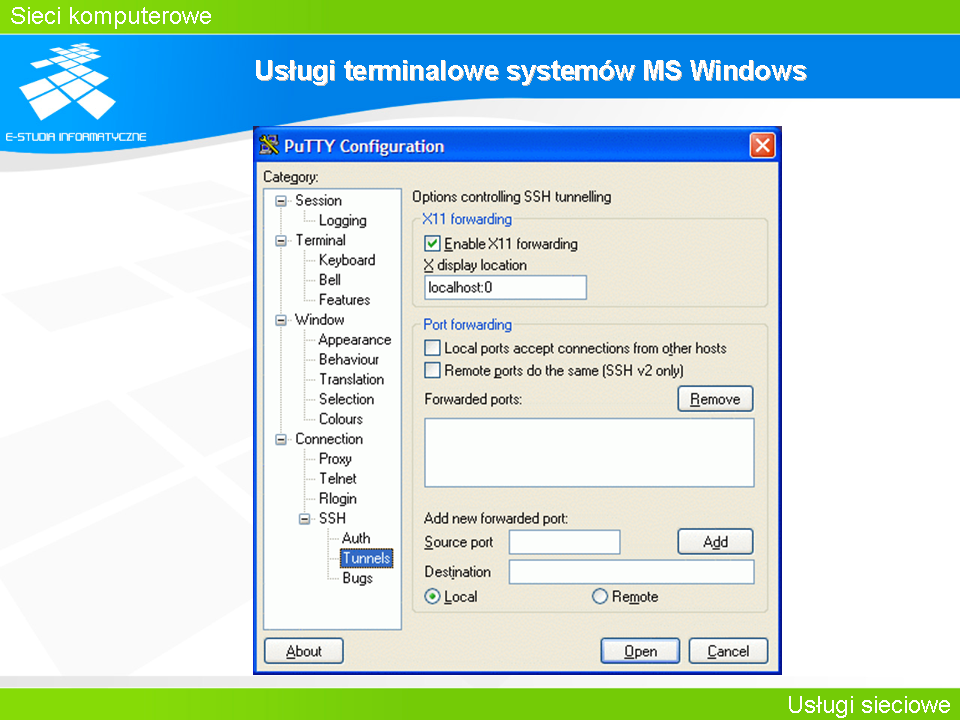Toggle Enable X11 forwarding checkbox
The width and height of the screenshot is (960, 720).
[432, 244]
